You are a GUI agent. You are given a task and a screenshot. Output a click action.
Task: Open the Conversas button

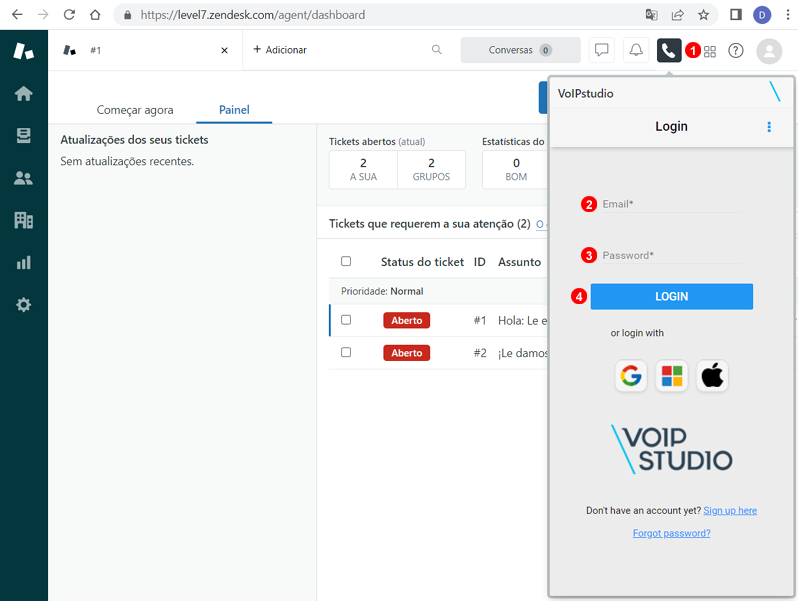pos(520,50)
